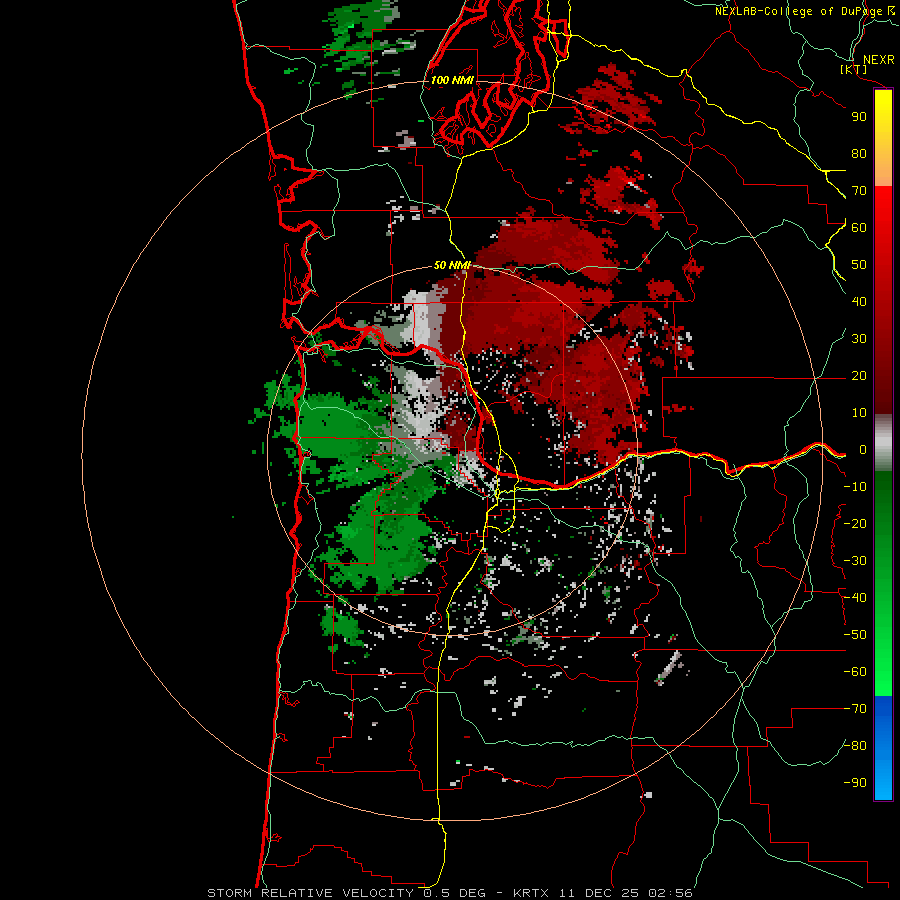Select the 50 value on the velocity scale
The image size is (900, 900).
pyautogui.click(x=859, y=265)
